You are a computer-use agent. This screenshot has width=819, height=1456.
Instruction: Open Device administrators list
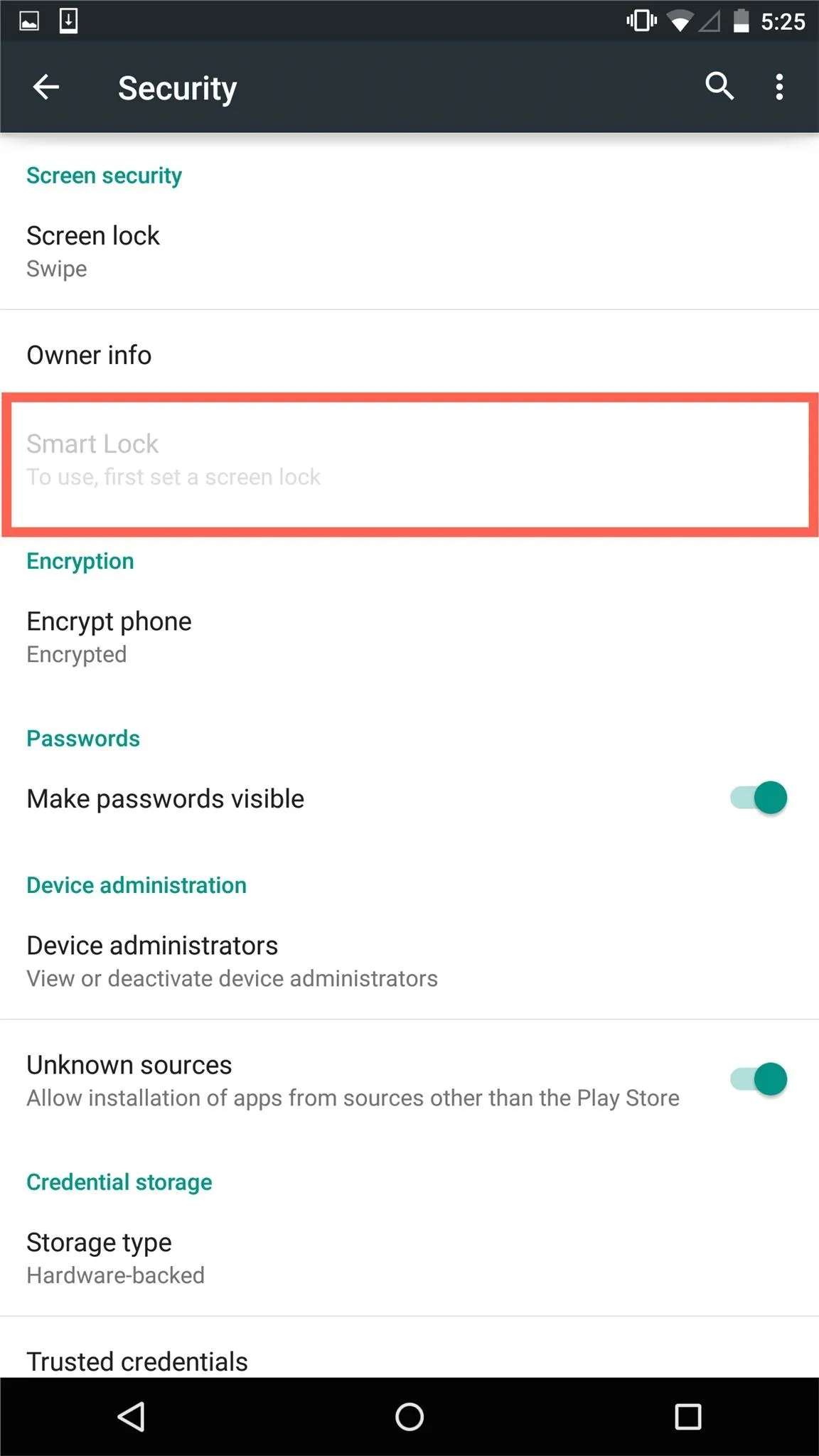click(x=409, y=961)
